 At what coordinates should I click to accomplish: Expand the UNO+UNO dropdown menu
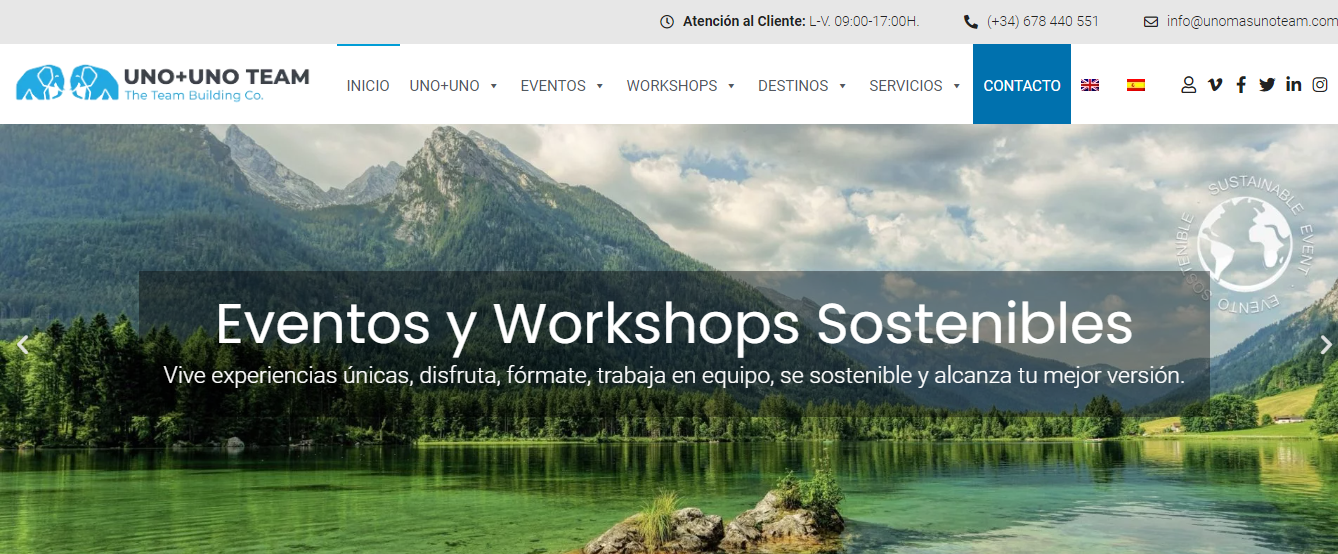coord(454,86)
